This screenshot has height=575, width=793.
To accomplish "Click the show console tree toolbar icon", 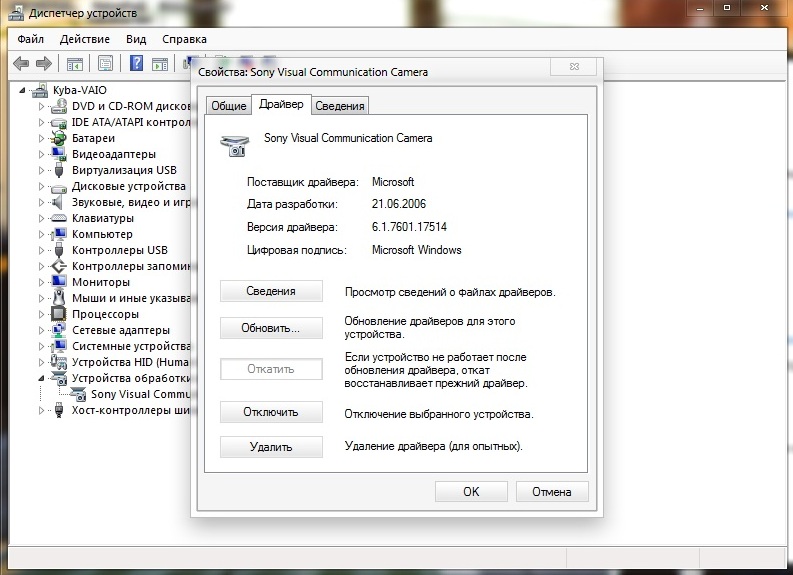I will click(75, 64).
